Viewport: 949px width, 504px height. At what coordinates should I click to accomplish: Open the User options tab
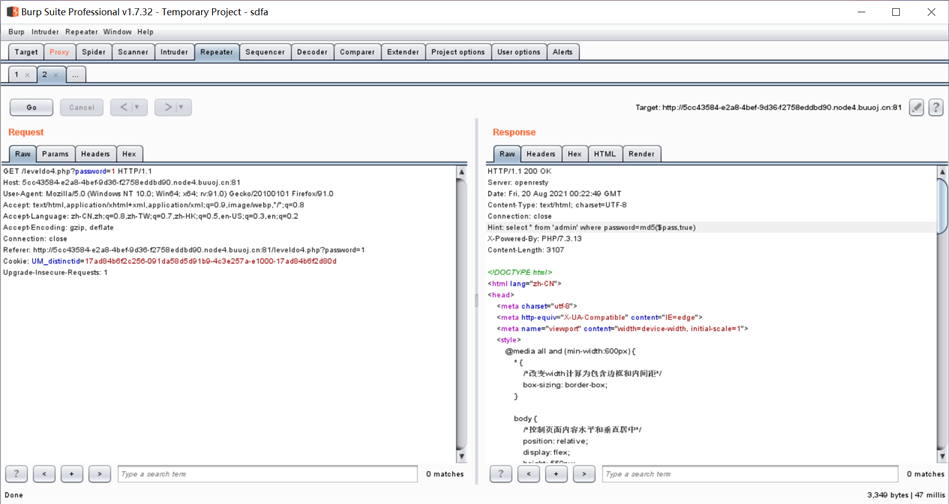(519, 52)
